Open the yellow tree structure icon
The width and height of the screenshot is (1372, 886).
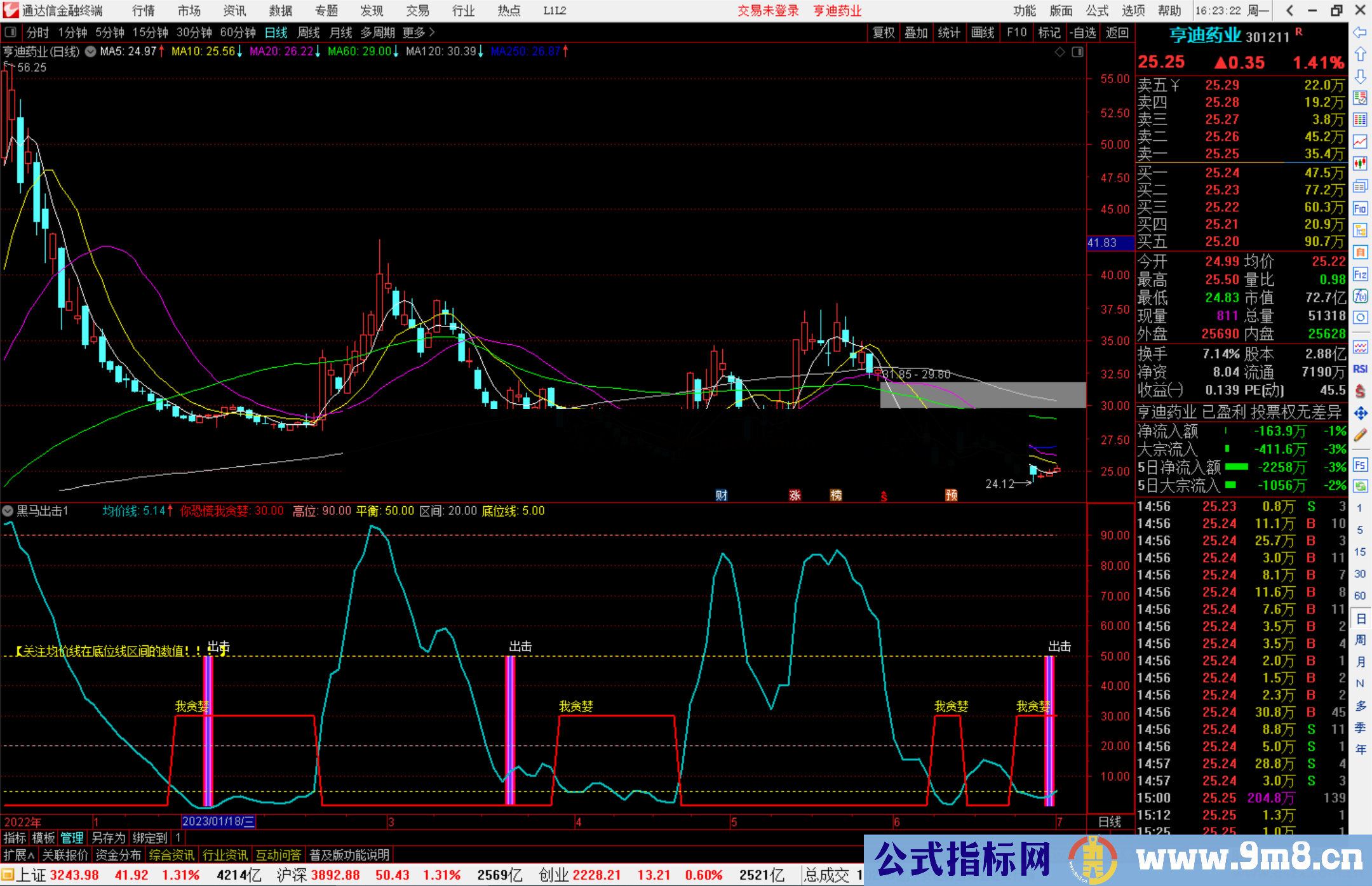coord(1360,230)
